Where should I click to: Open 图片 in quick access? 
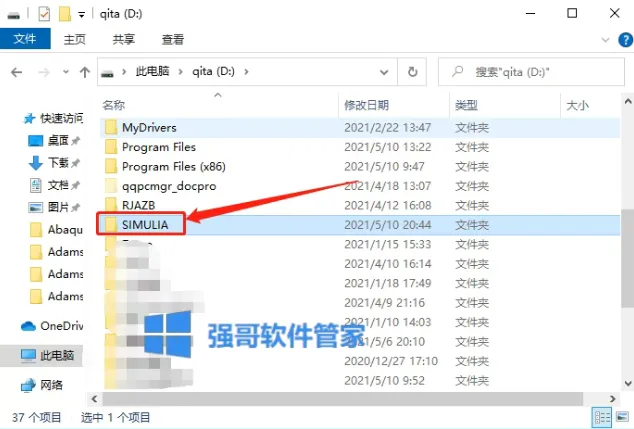58,207
